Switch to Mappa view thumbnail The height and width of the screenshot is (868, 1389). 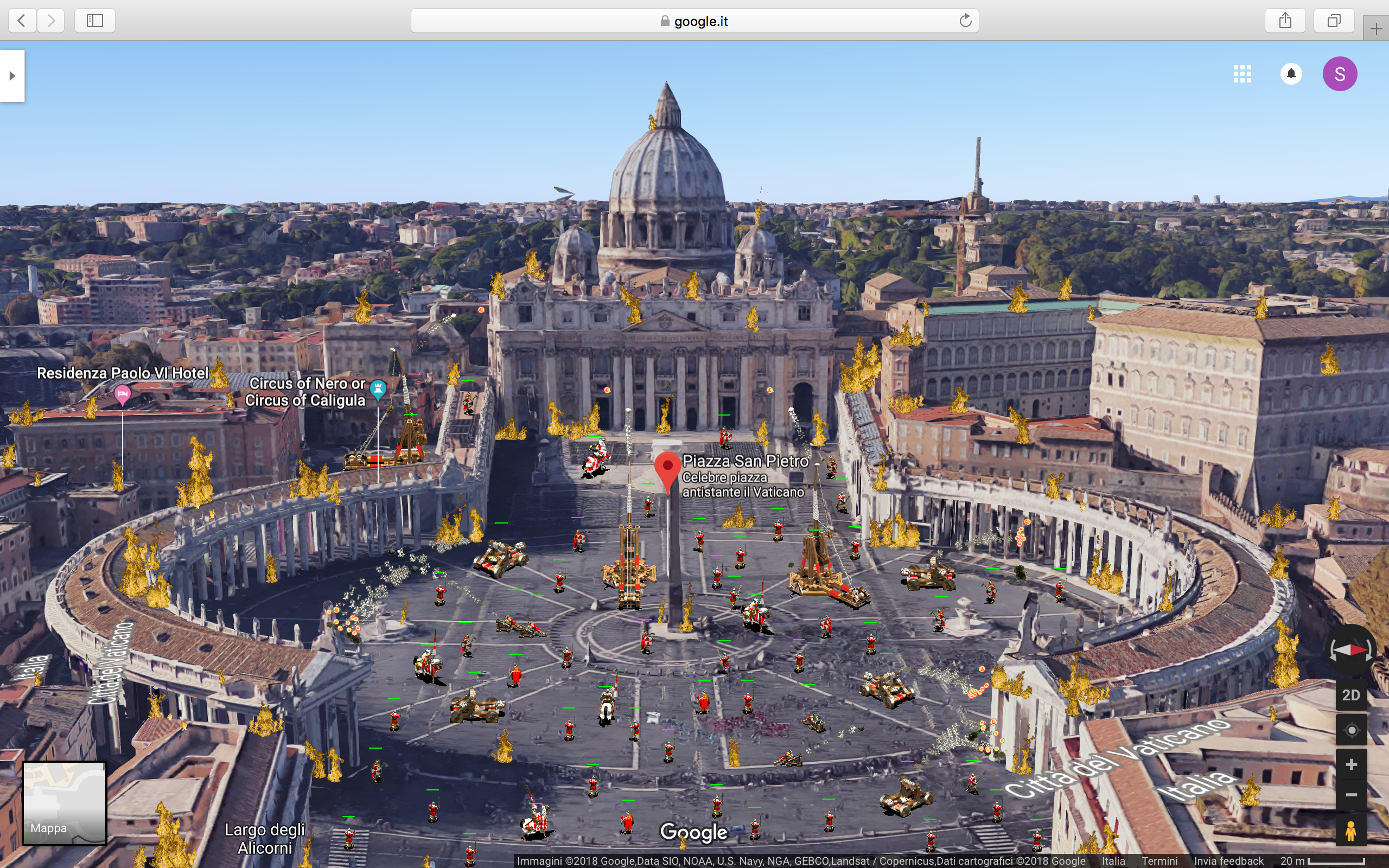pos(64,803)
